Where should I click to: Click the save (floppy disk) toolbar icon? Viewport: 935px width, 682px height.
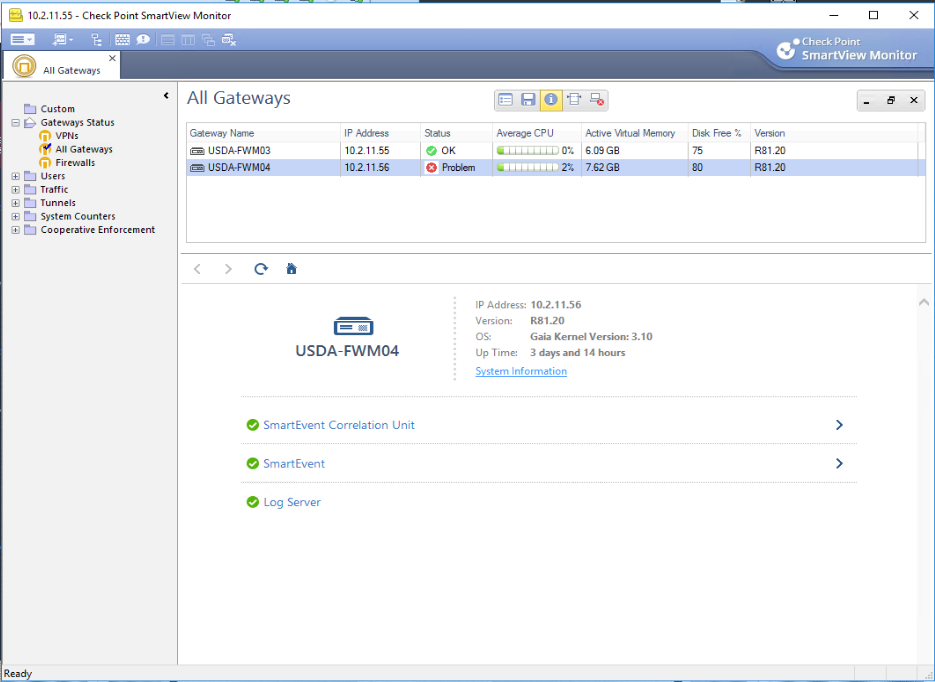click(528, 100)
